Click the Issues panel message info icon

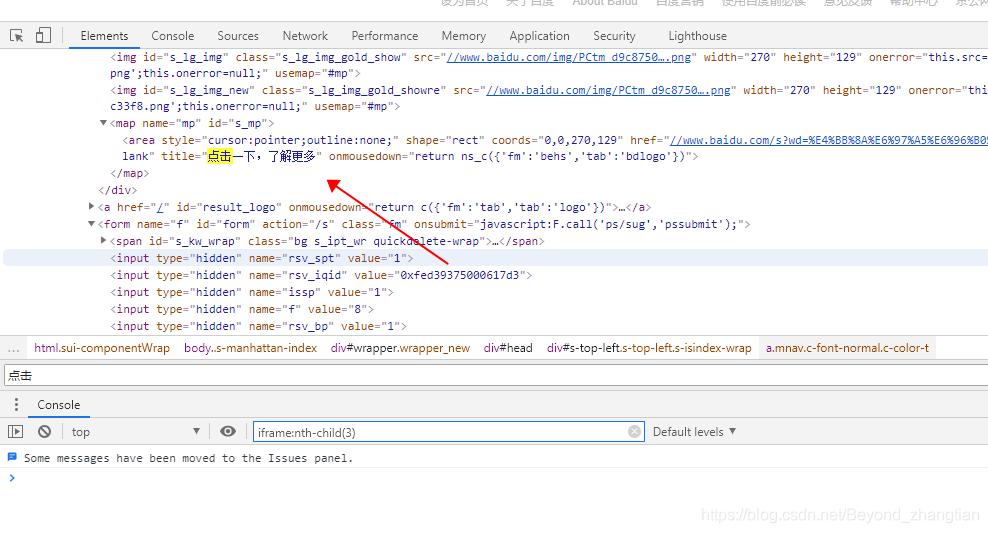(12, 457)
